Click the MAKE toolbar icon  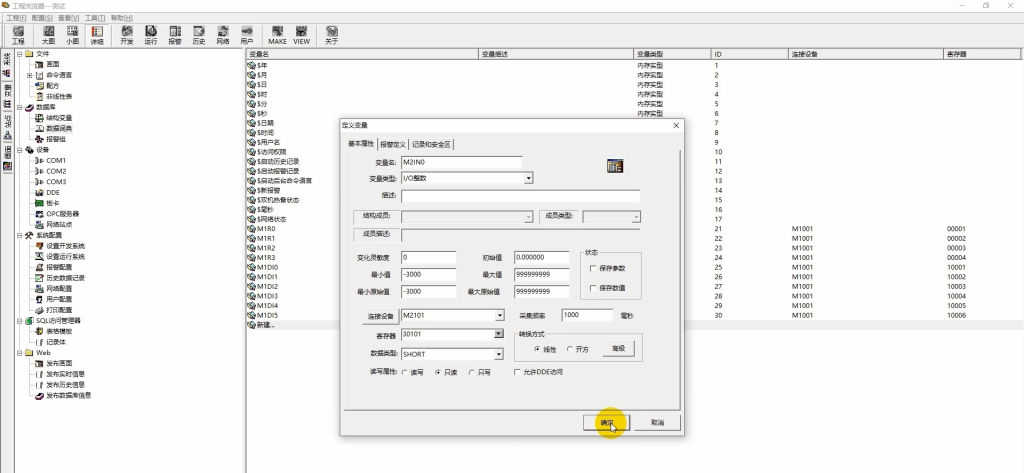(278, 35)
